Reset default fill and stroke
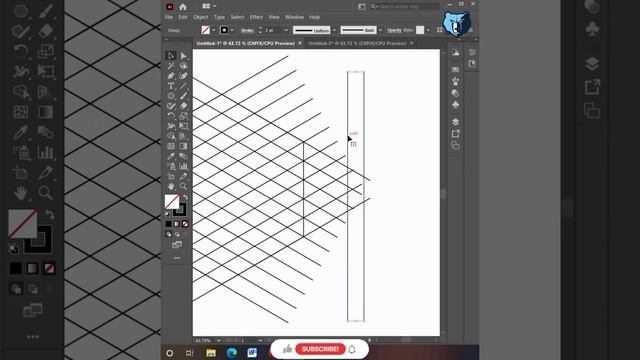The height and width of the screenshot is (360, 640). 167,214
